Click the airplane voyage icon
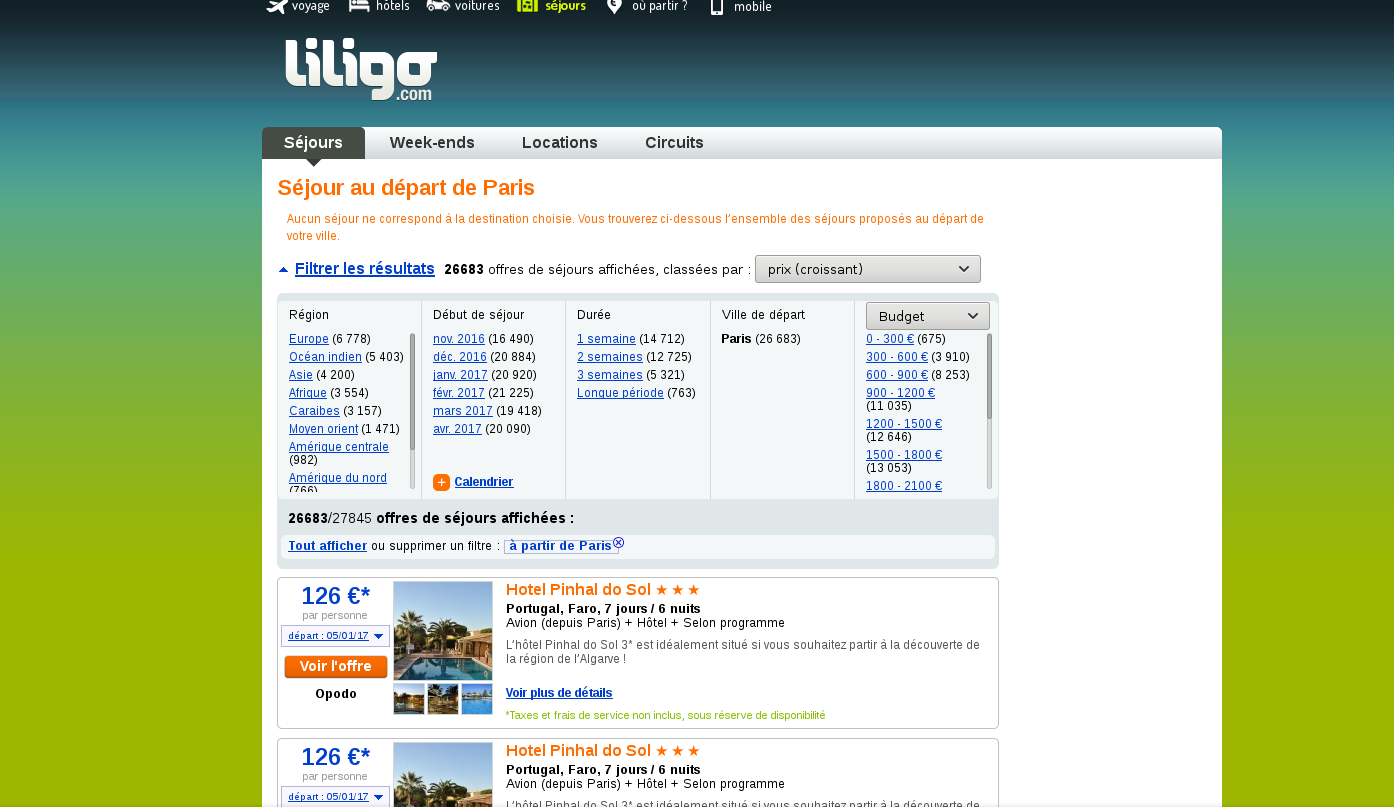 tap(277, 7)
